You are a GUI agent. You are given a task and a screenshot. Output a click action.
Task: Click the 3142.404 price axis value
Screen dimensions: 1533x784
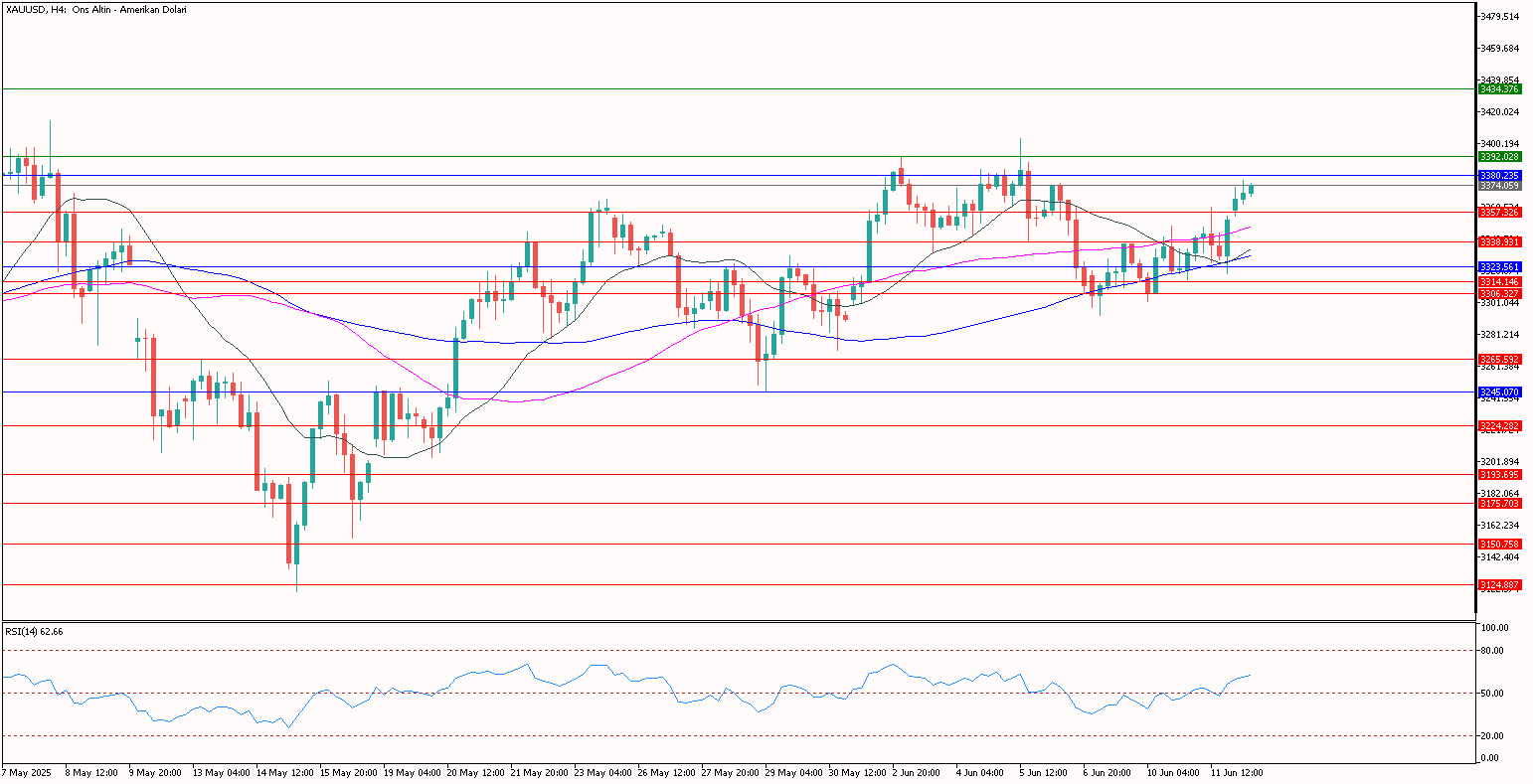1500,557
